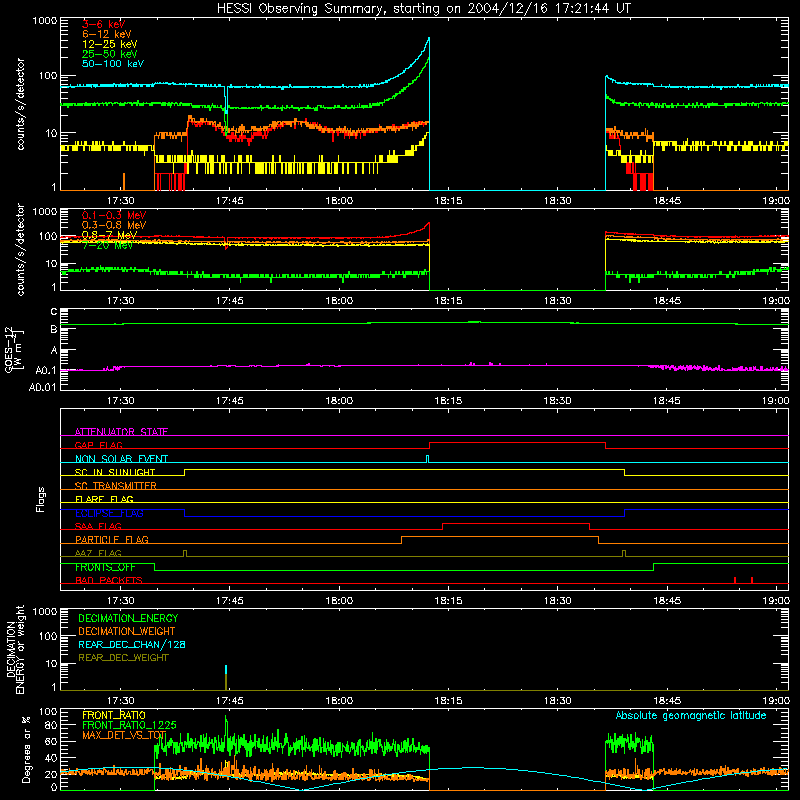Click 18:45 tick below the decimation panel
800x800 pixels.
tap(666, 701)
